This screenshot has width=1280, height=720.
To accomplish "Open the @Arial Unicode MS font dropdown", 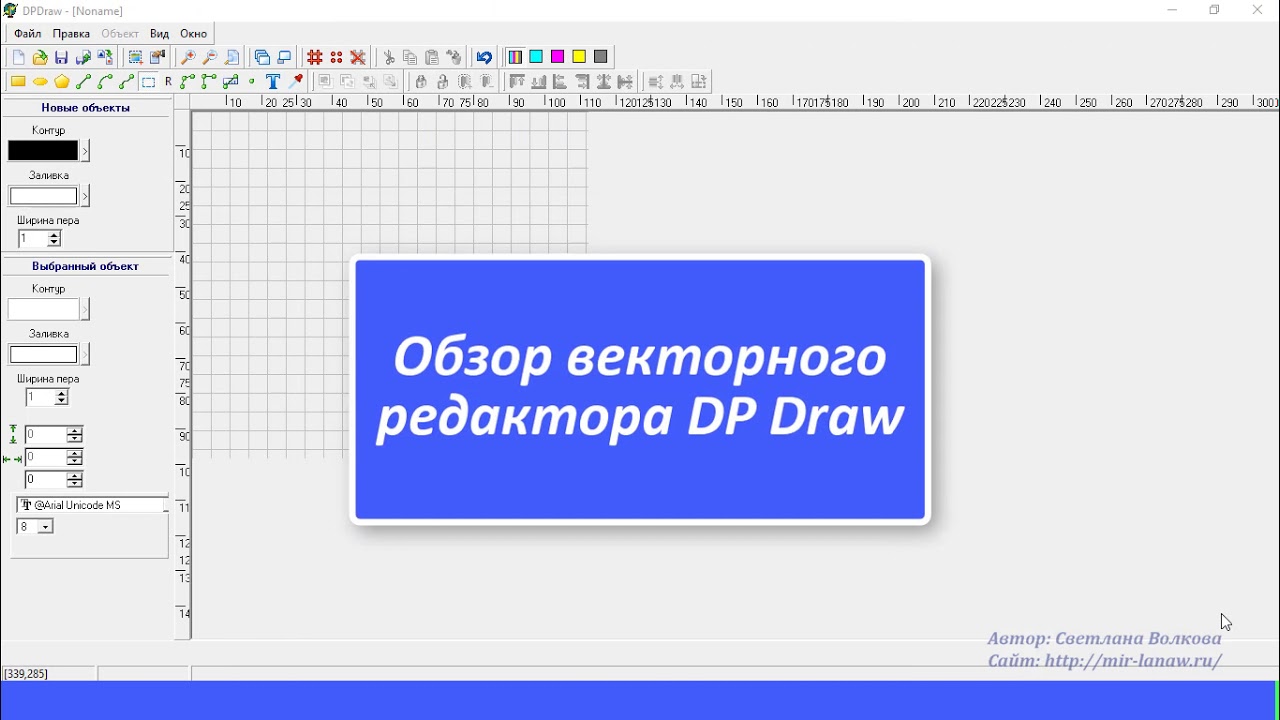I will click(x=91, y=505).
